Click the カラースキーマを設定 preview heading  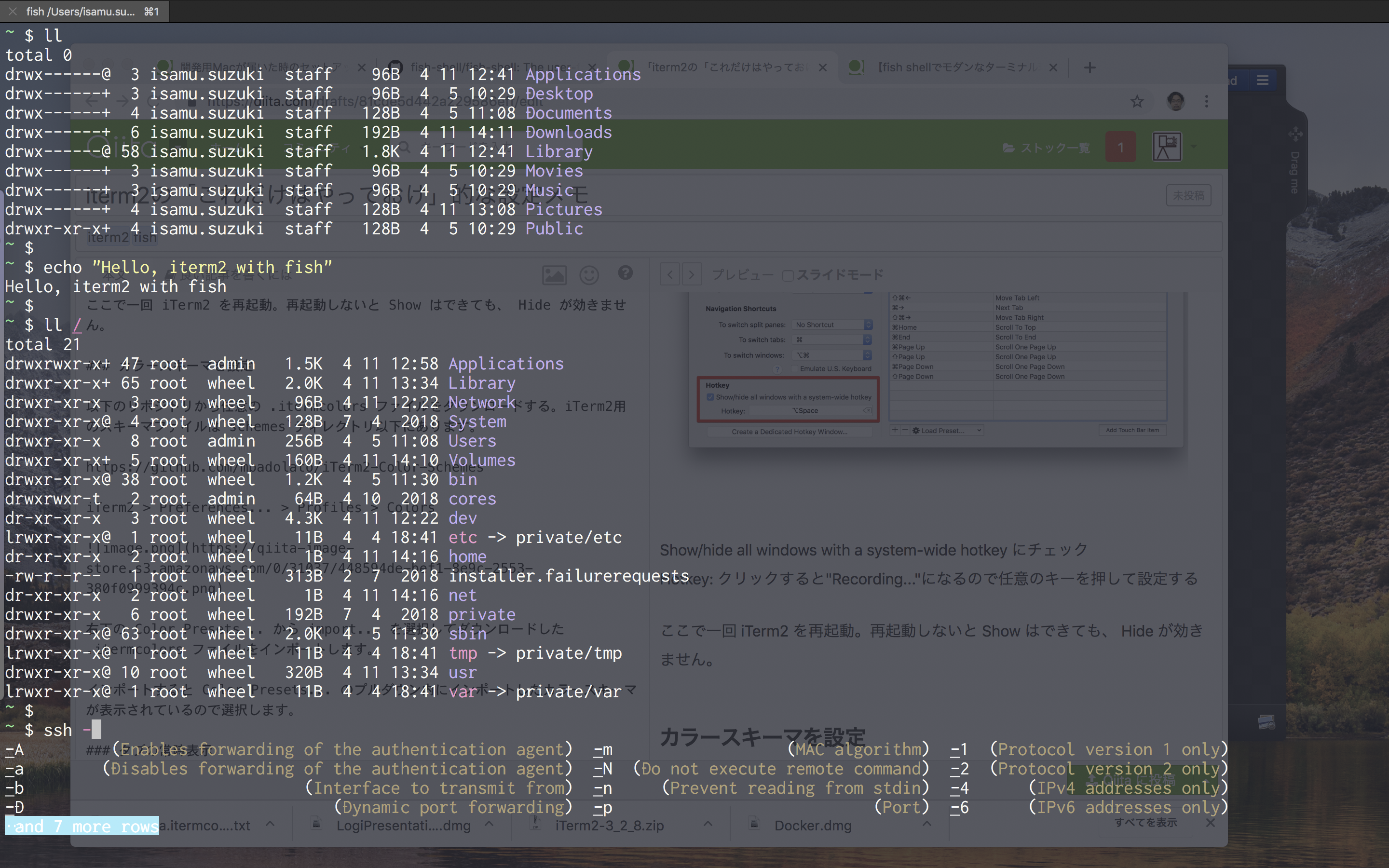coord(762,737)
